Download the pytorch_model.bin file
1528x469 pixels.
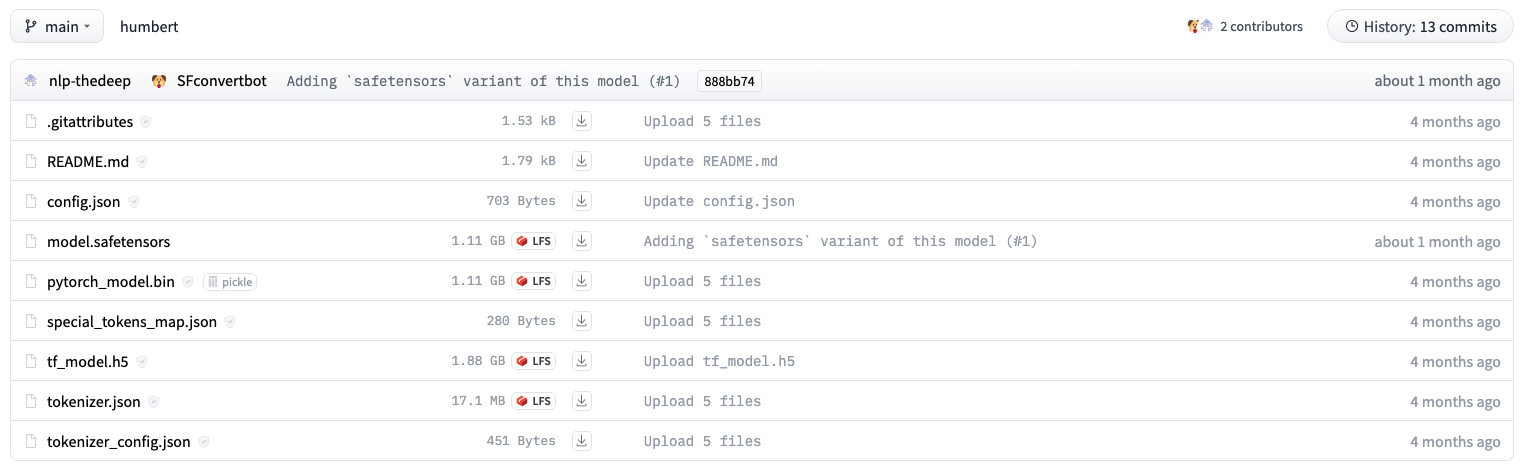tap(582, 281)
